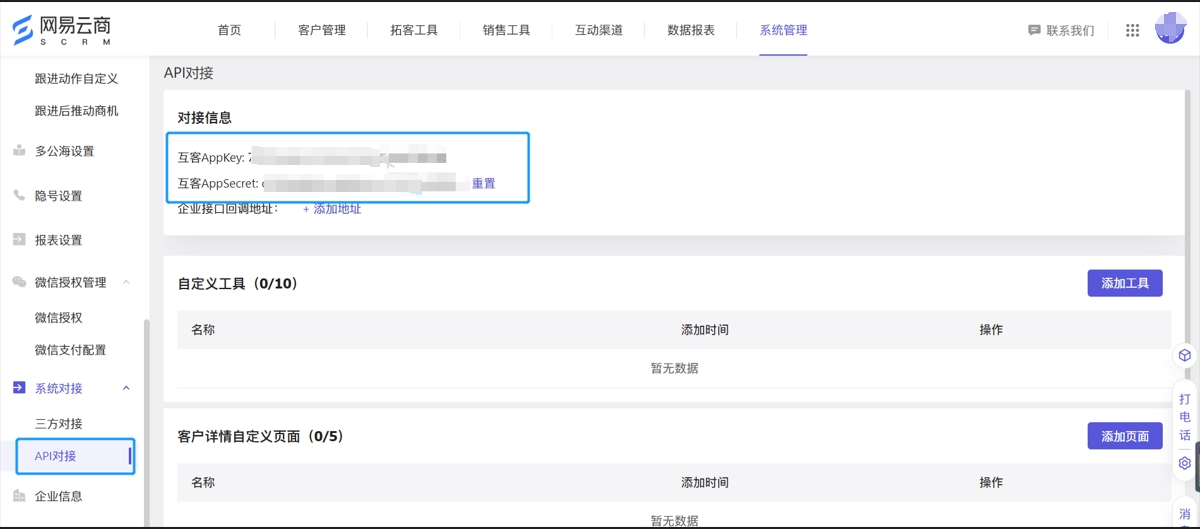Click the NetEase SCRM logo
Image resolution: width=1200 pixels, height=529 pixels.
[x=62, y=30]
